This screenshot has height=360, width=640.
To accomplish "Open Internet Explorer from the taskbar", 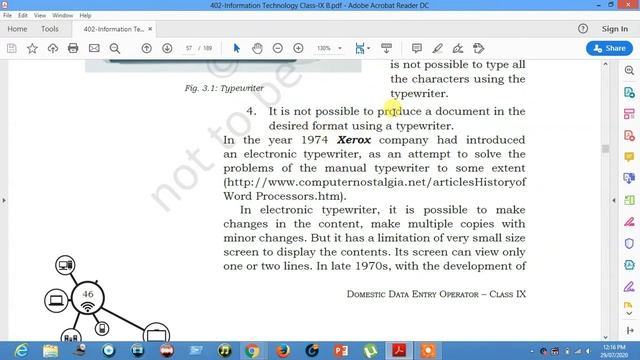I will click(21, 351).
